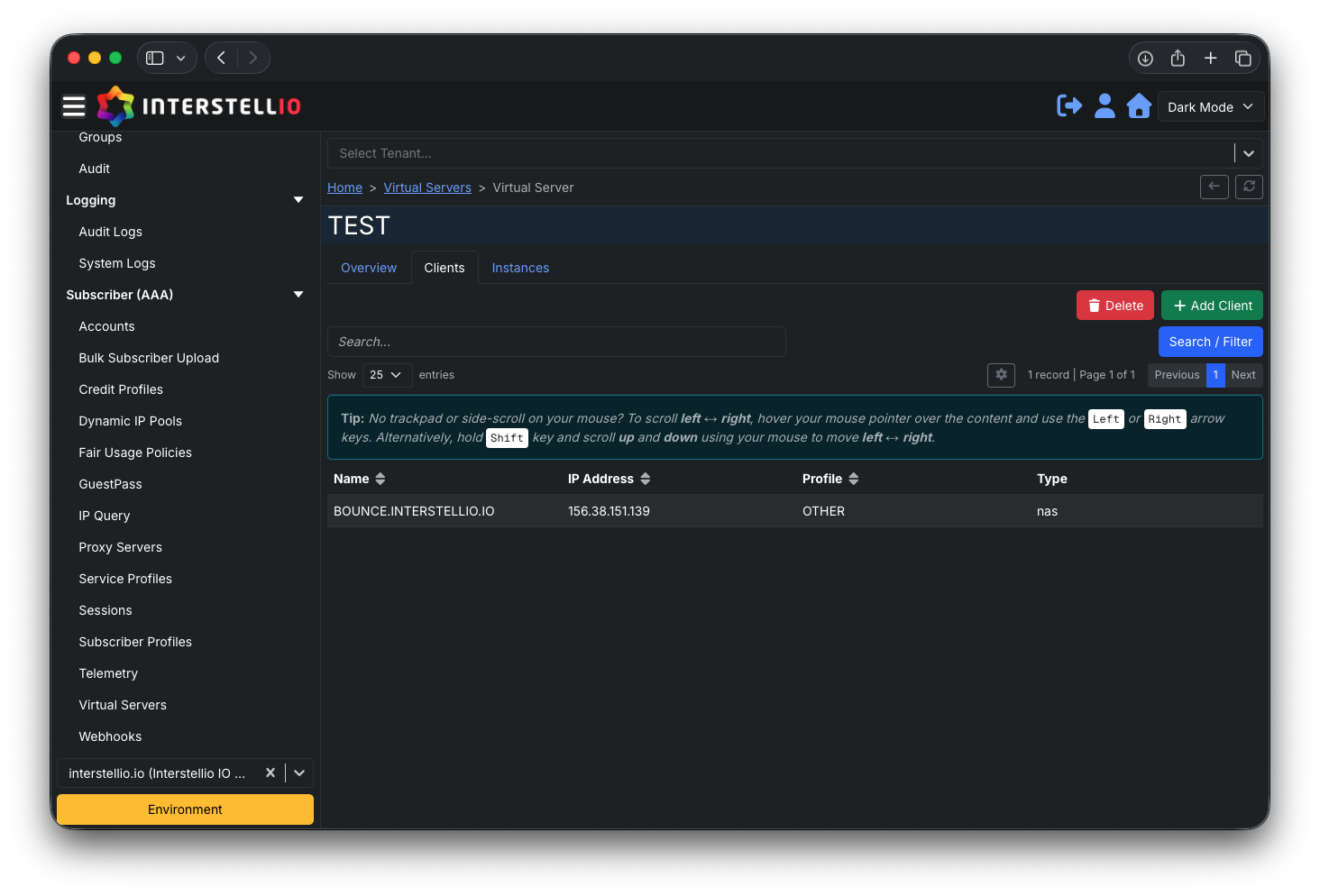1320x896 pixels.
Task: Open Webhooks in the sidebar
Action: (110, 736)
